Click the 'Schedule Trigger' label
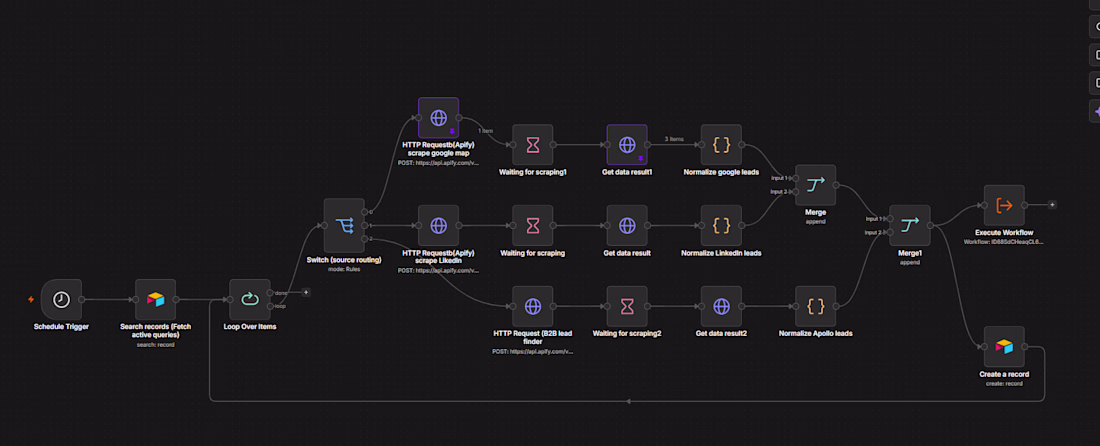The image size is (1100, 446). 62,327
